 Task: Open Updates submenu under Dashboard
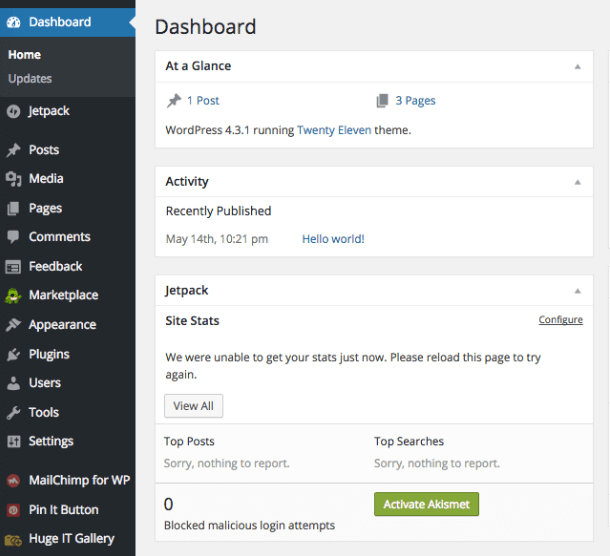point(30,79)
